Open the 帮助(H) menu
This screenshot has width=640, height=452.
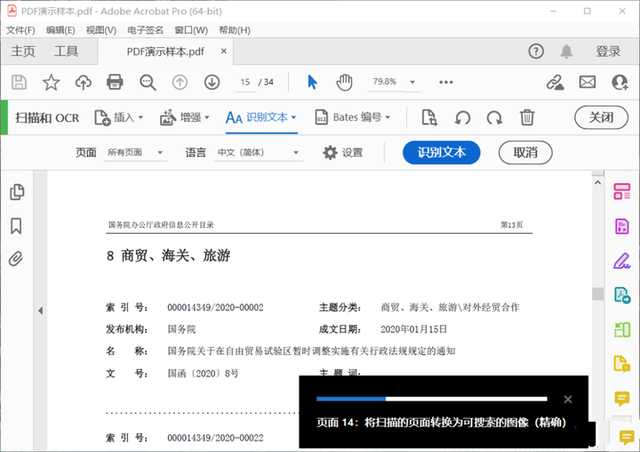[235, 30]
